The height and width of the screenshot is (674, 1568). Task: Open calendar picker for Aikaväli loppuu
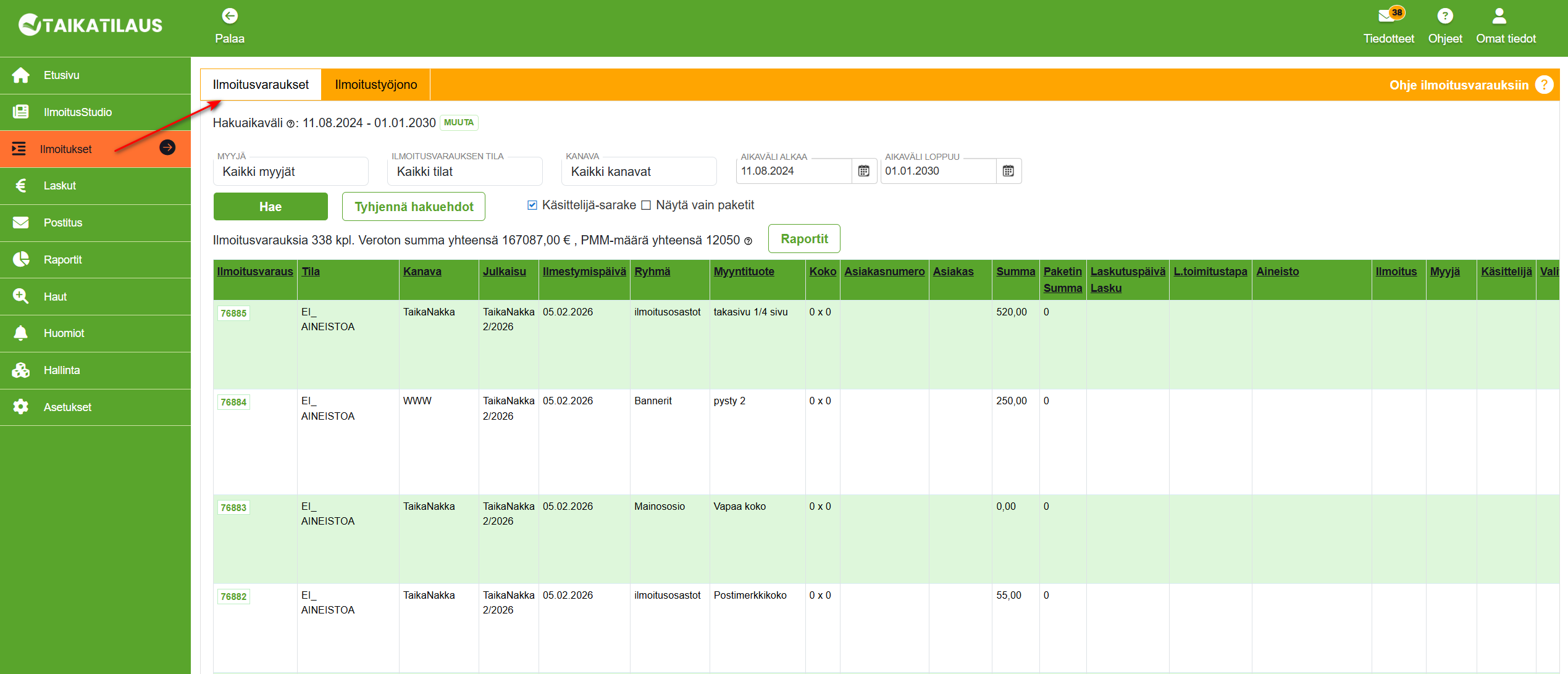(1008, 171)
